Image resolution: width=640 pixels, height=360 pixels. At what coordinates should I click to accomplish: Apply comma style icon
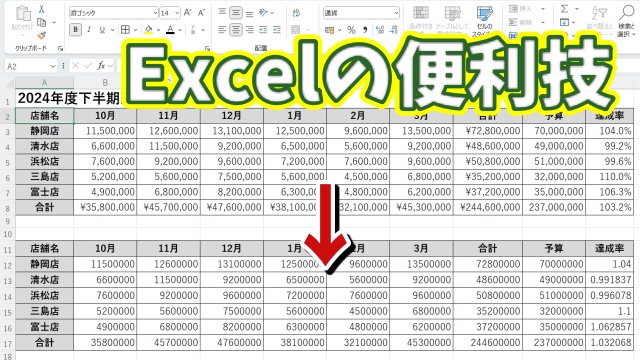click(365, 30)
